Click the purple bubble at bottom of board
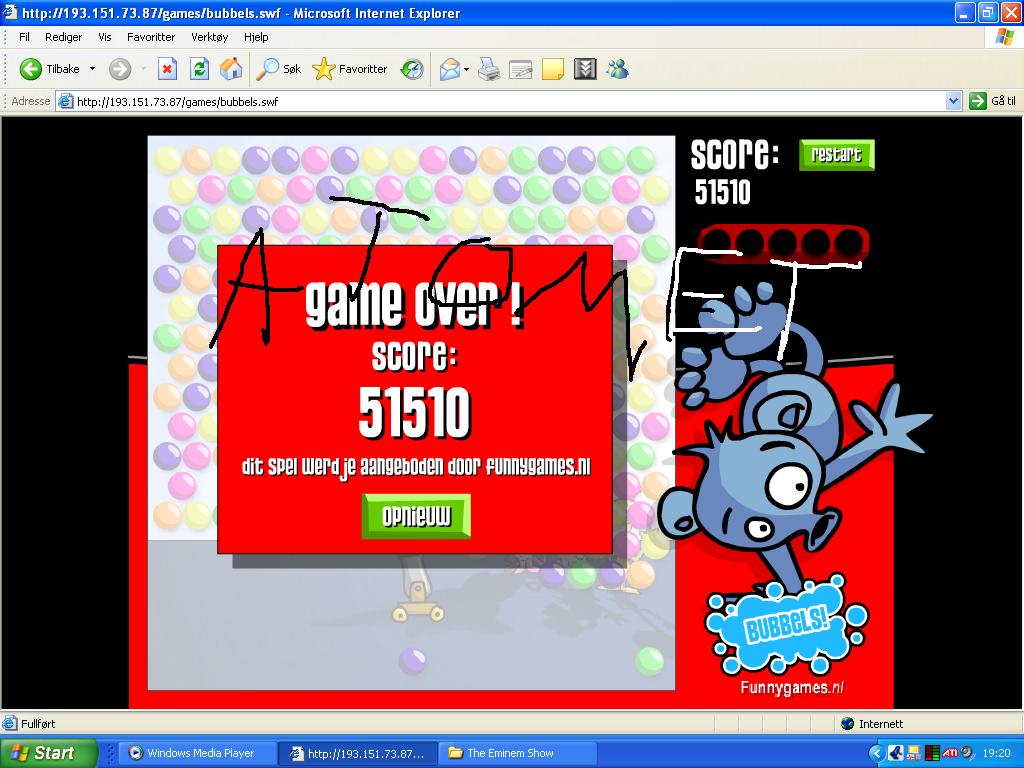Image resolution: width=1024 pixels, height=768 pixels. [412, 660]
